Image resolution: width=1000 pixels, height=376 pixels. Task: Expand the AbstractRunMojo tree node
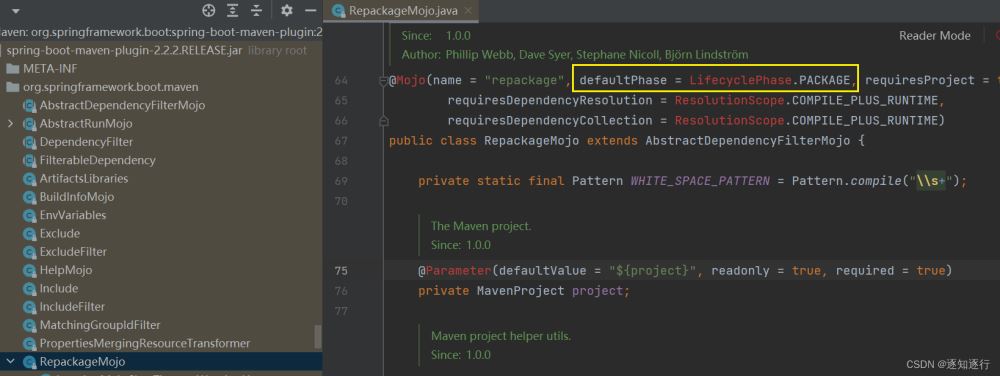(x=10, y=123)
